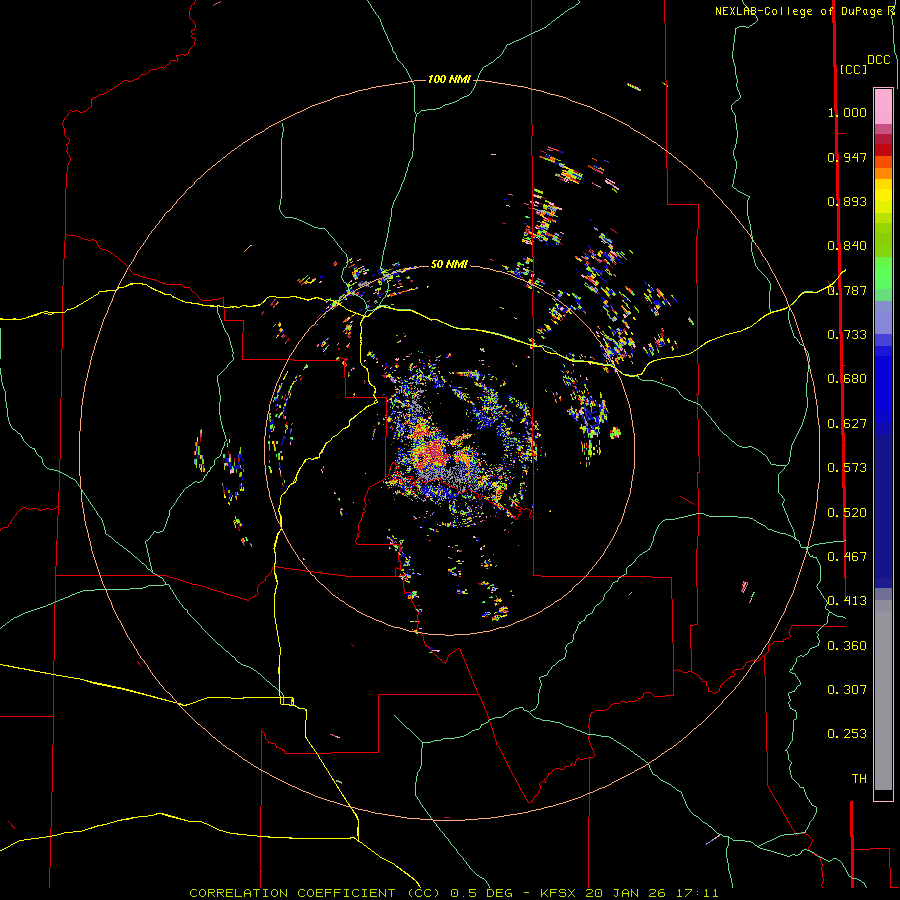The image size is (900, 900).
Task: Select the 0.947 scale value
Action: pos(847,157)
